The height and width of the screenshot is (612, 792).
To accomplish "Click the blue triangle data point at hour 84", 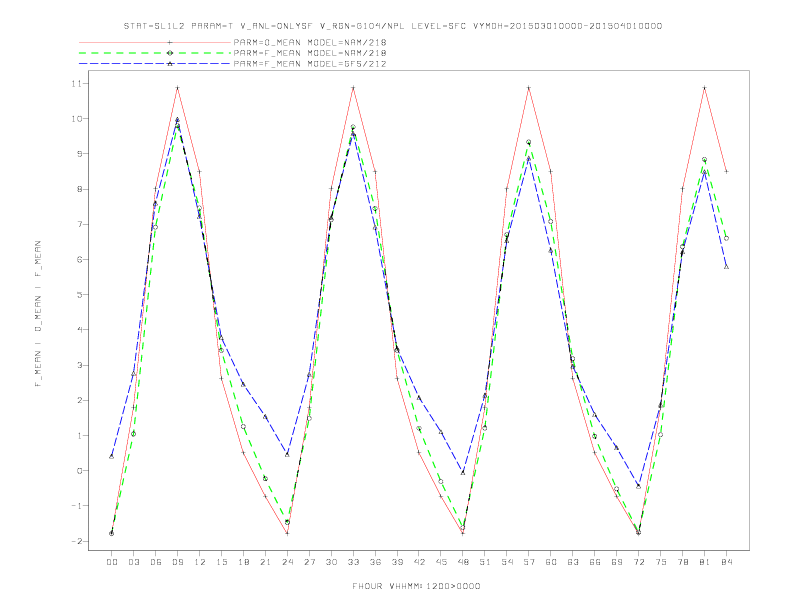I will tap(726, 267).
